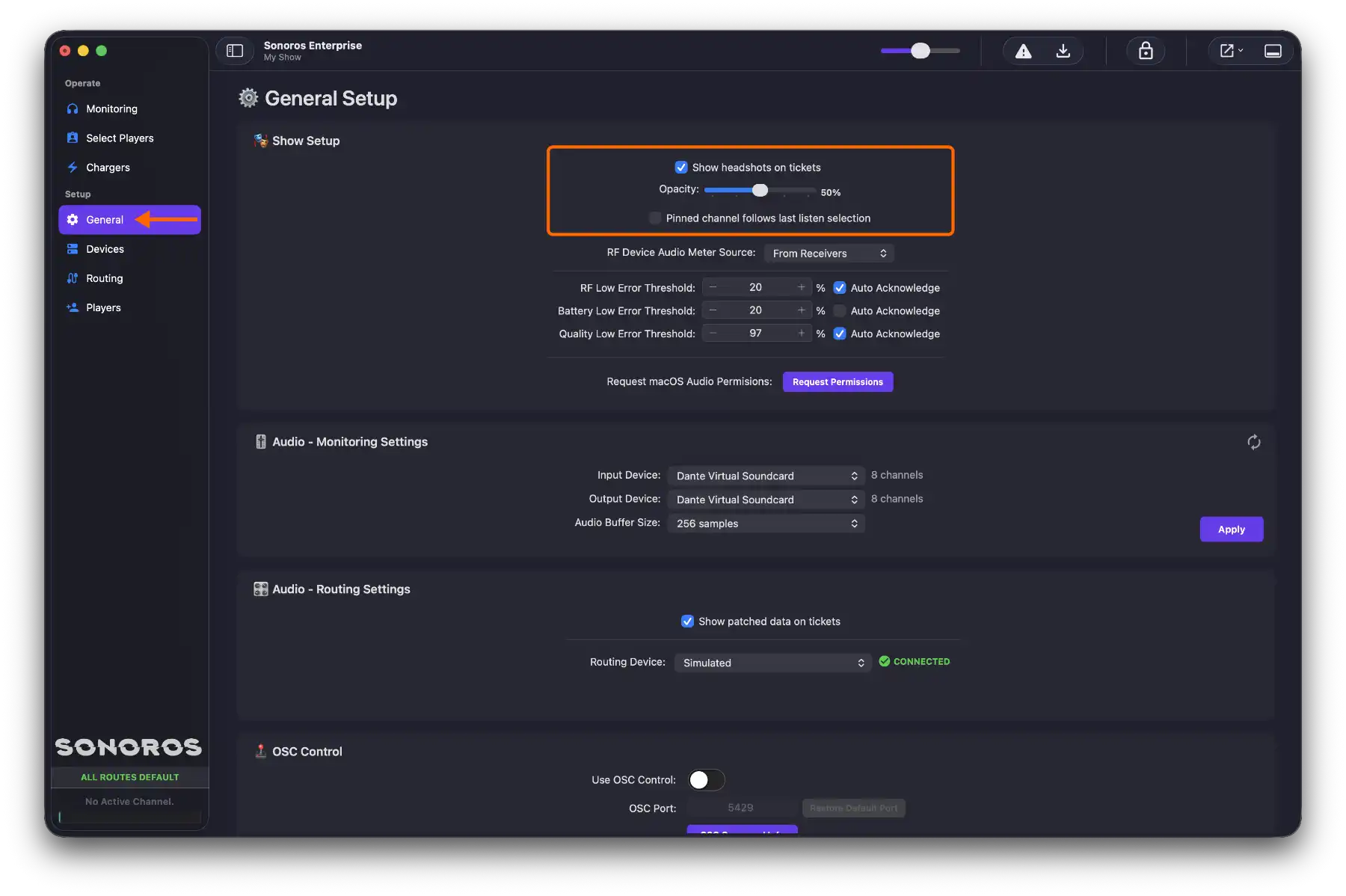
Task: Toggle the bottom panel layout icon
Action: (1273, 51)
